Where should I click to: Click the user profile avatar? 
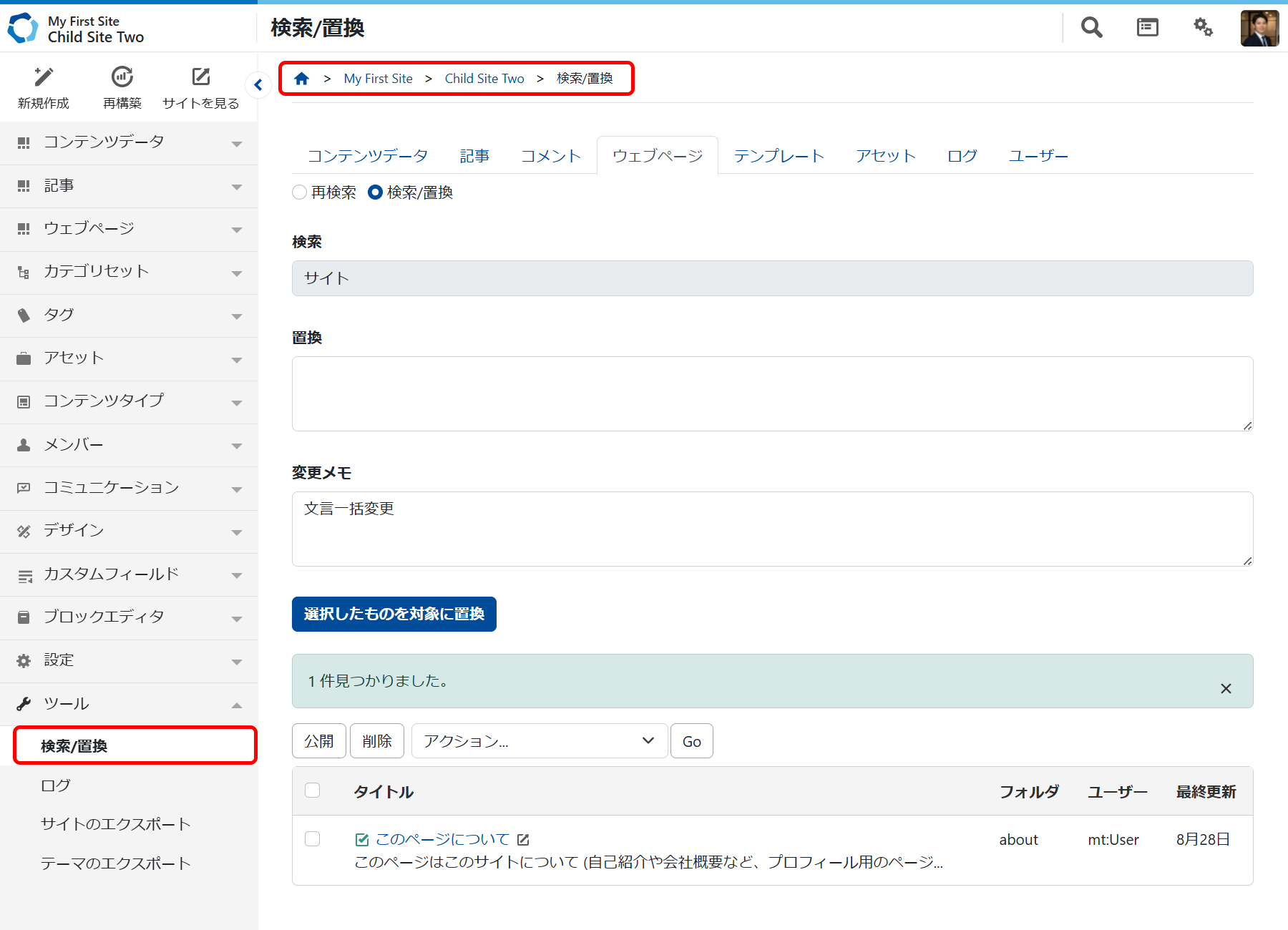(1259, 29)
